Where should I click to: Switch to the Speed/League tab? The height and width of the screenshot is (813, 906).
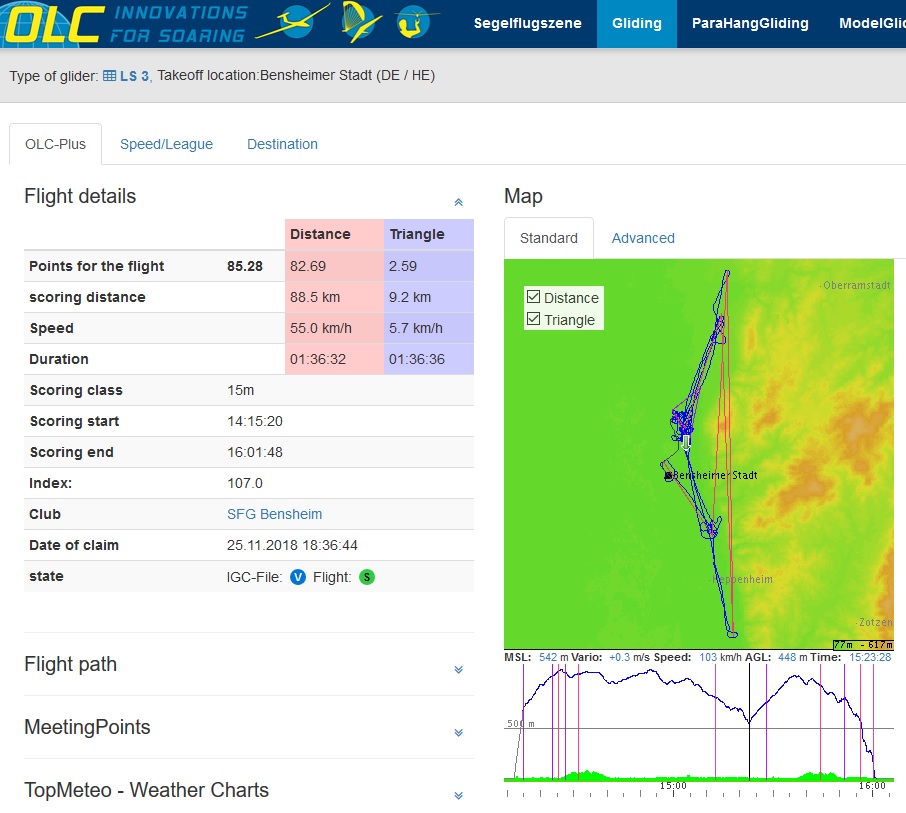(166, 144)
